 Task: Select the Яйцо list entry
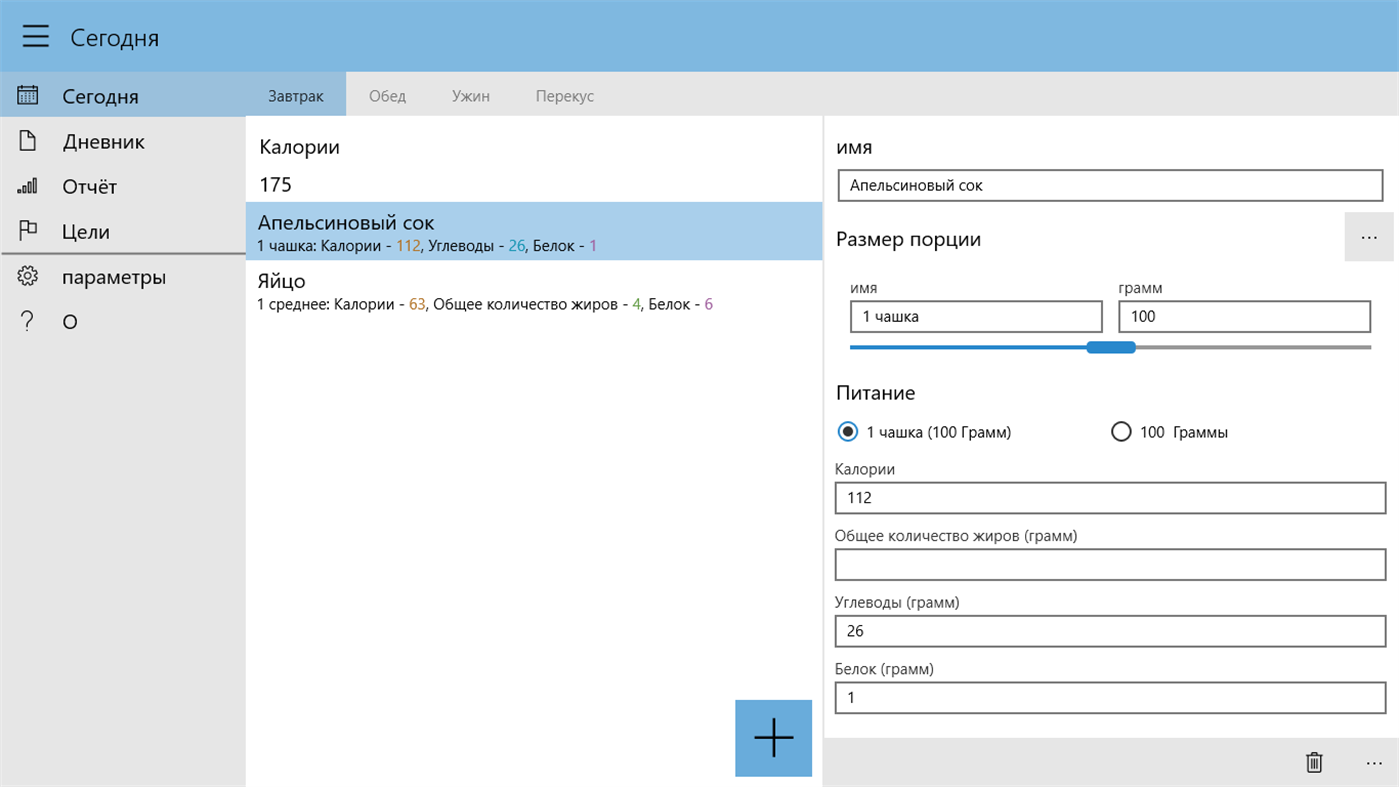point(534,291)
